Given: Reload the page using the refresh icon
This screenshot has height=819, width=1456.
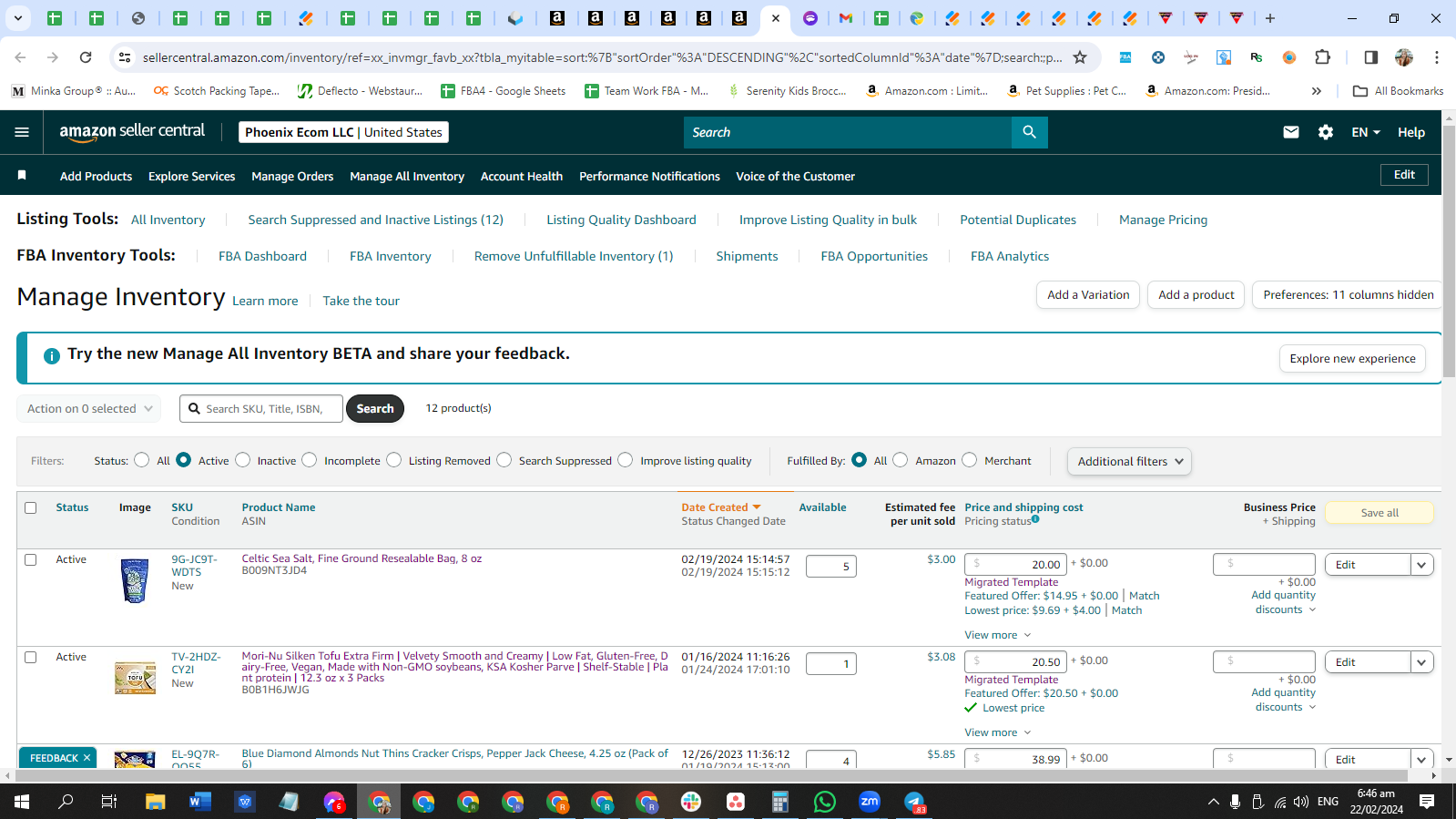Looking at the screenshot, I should click(86, 57).
